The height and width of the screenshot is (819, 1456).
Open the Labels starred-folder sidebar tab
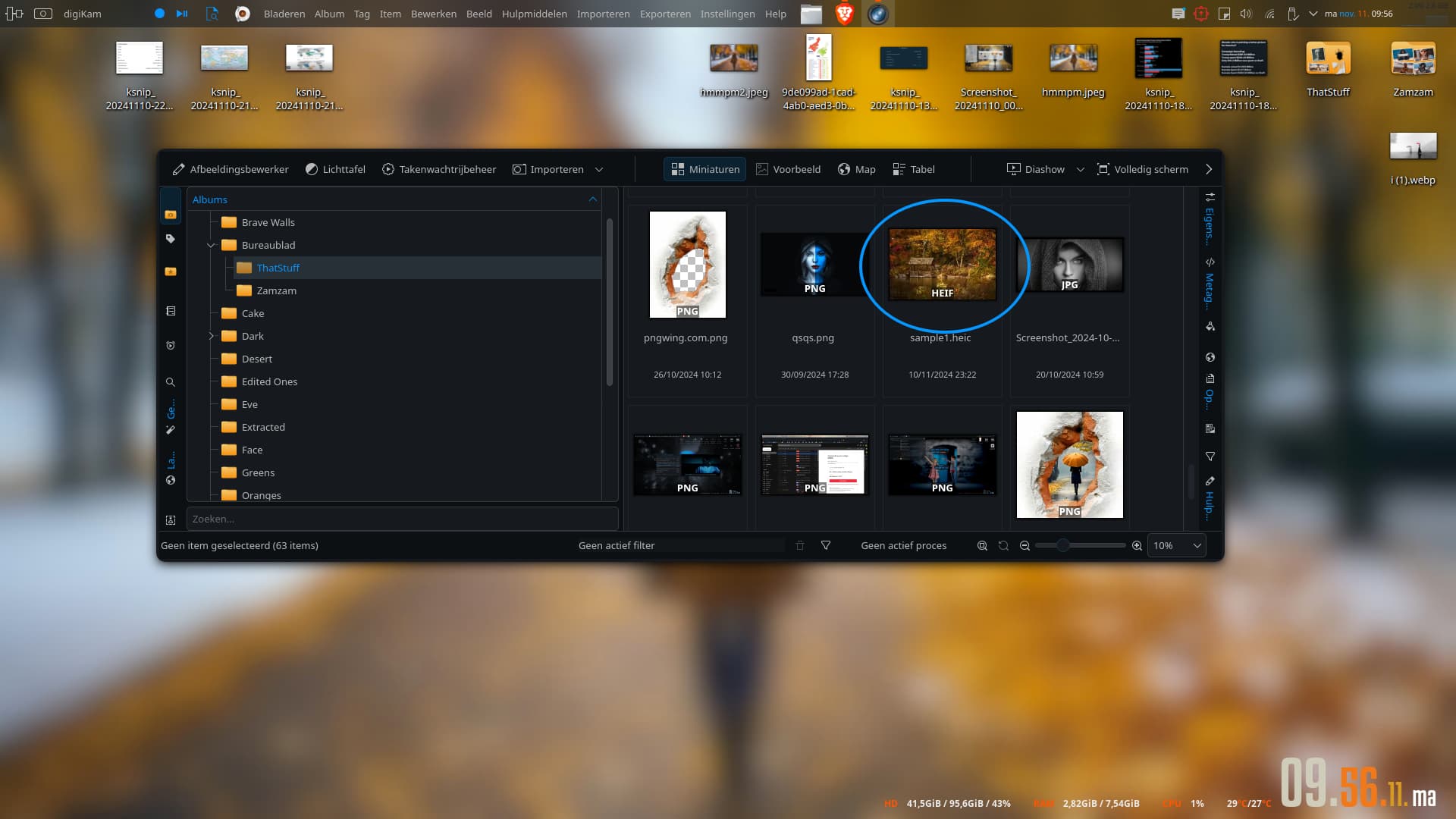(171, 271)
